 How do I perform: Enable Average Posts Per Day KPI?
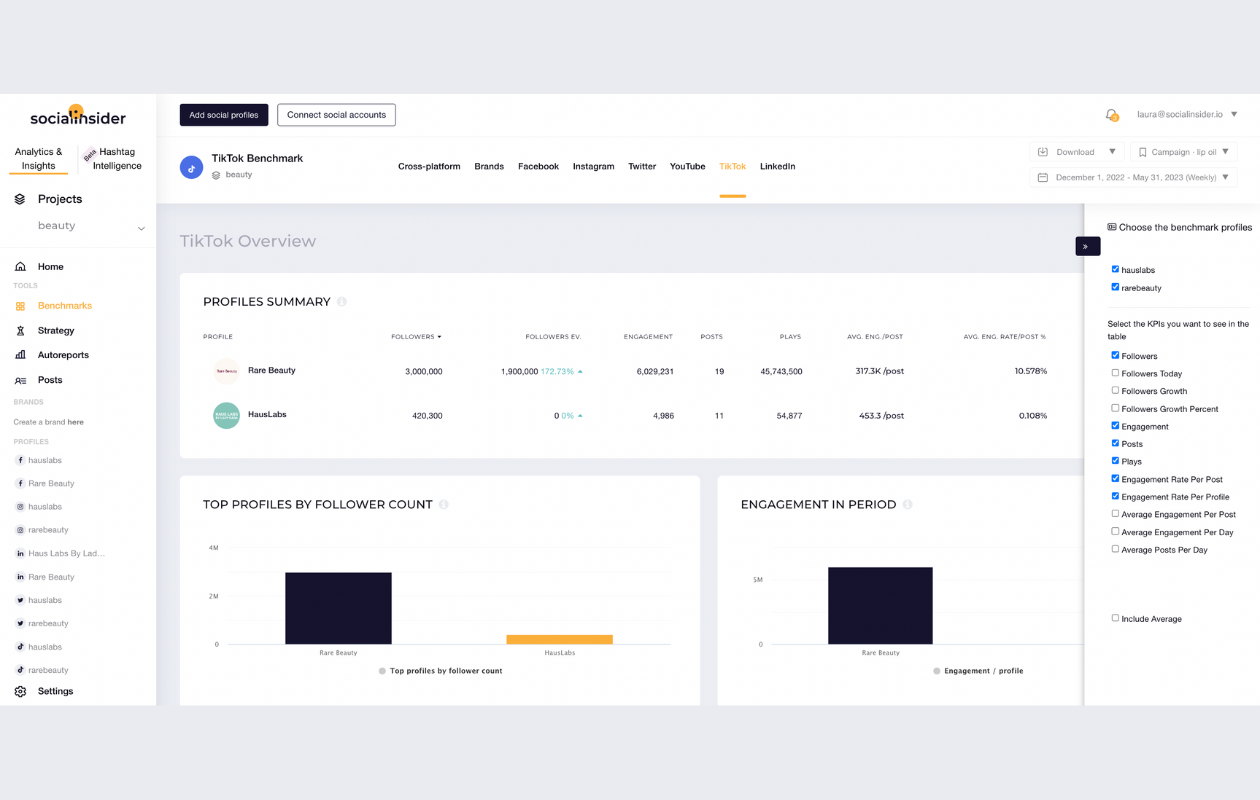point(1115,549)
